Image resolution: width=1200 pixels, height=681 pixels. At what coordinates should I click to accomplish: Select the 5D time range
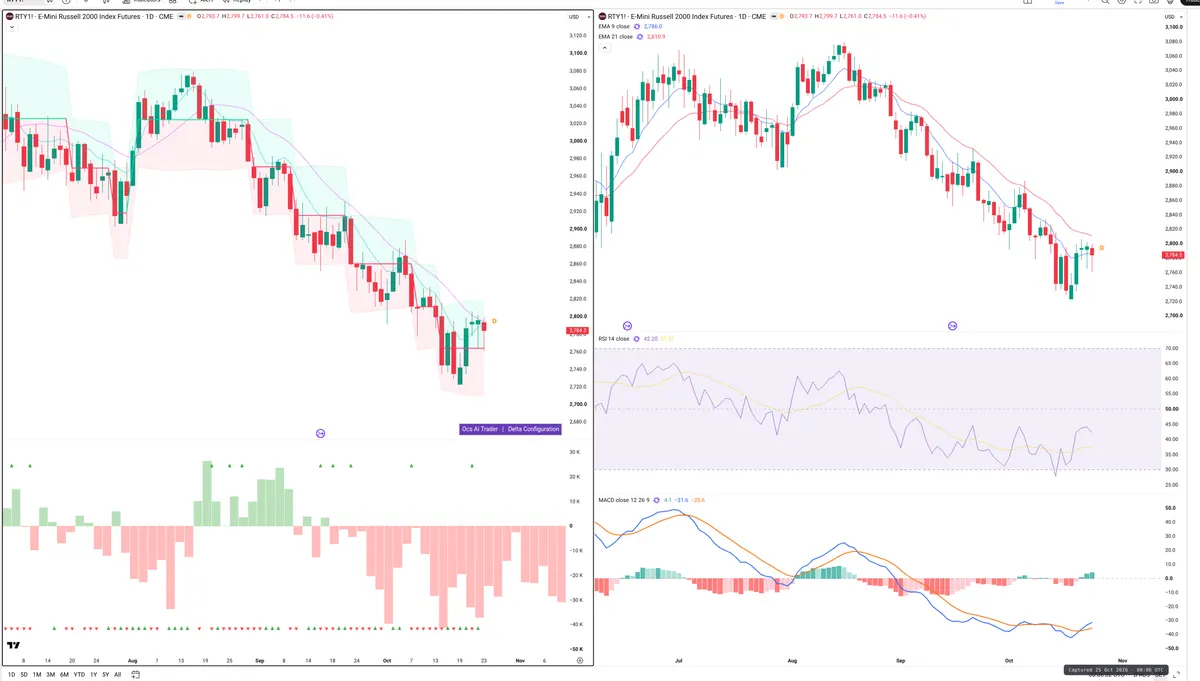coord(24,674)
